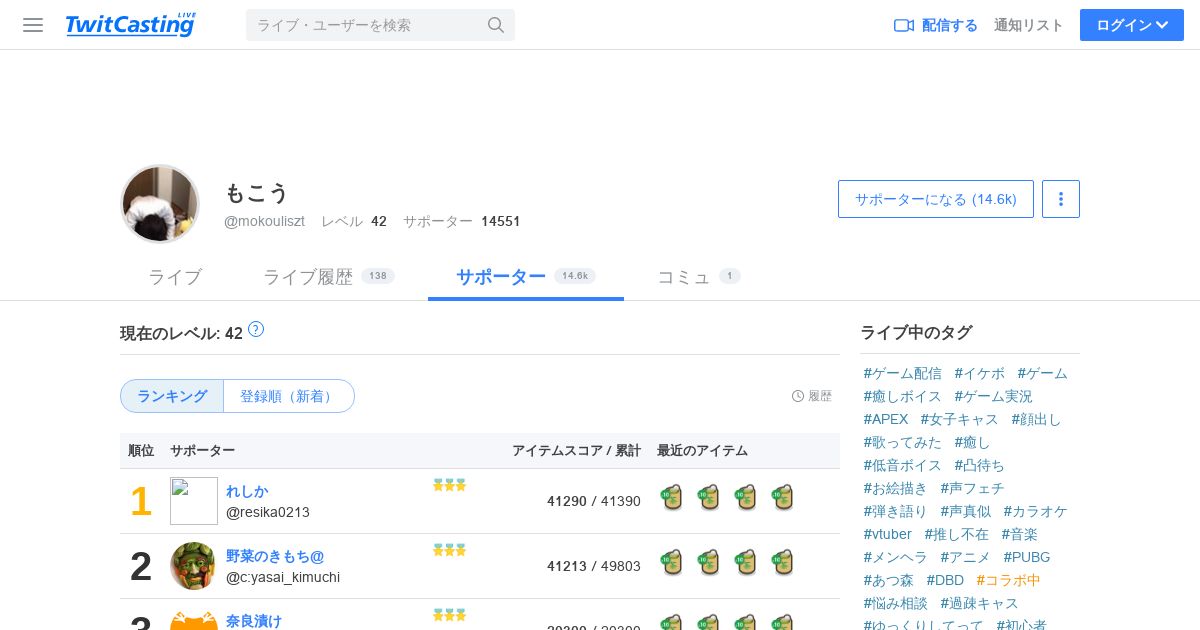Open the コミュ tab
The image size is (1200, 630).
[699, 277]
